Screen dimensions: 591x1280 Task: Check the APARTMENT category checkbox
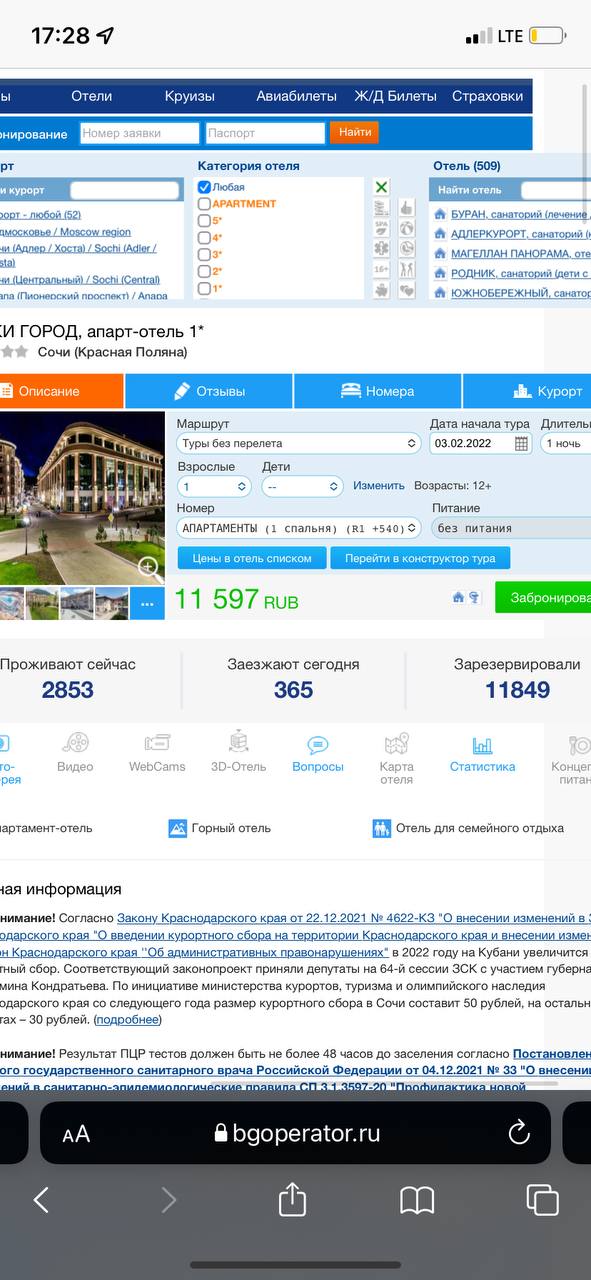point(204,204)
